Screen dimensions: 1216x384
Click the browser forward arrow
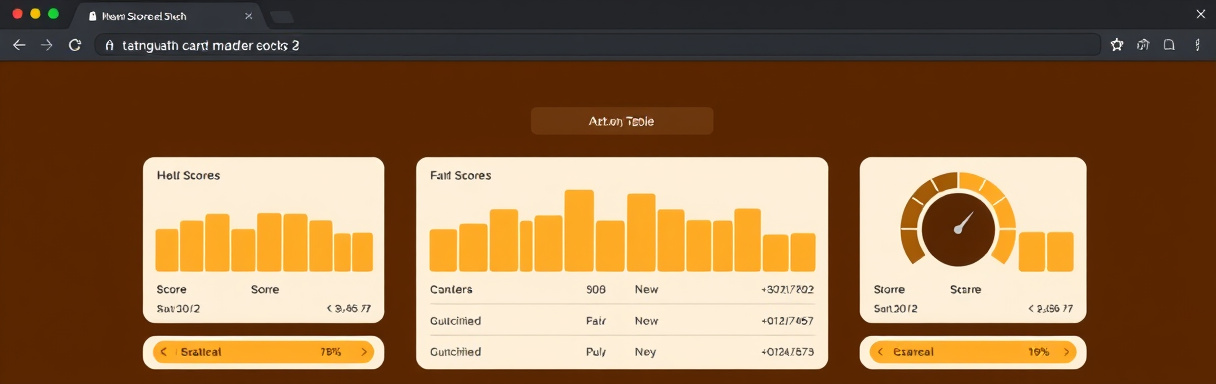tap(46, 45)
